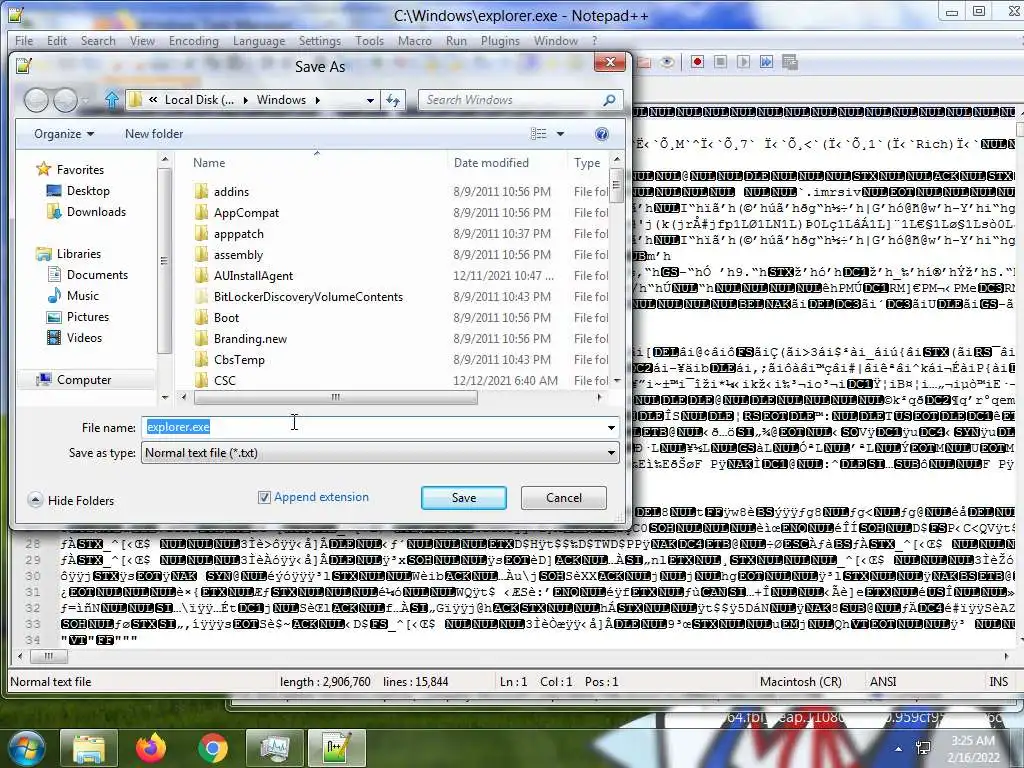
Task: Click the Macintosh (CR) status bar entry
Action: click(x=801, y=682)
